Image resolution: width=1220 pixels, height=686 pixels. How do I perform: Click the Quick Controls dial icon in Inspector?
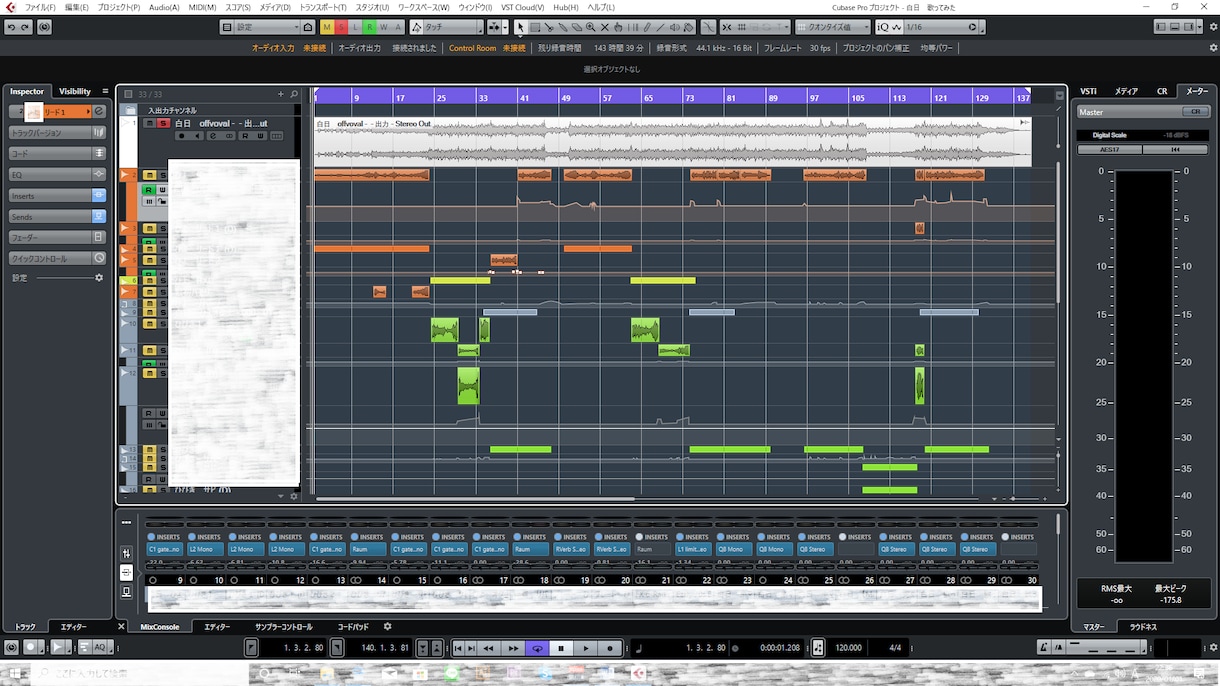(99, 258)
